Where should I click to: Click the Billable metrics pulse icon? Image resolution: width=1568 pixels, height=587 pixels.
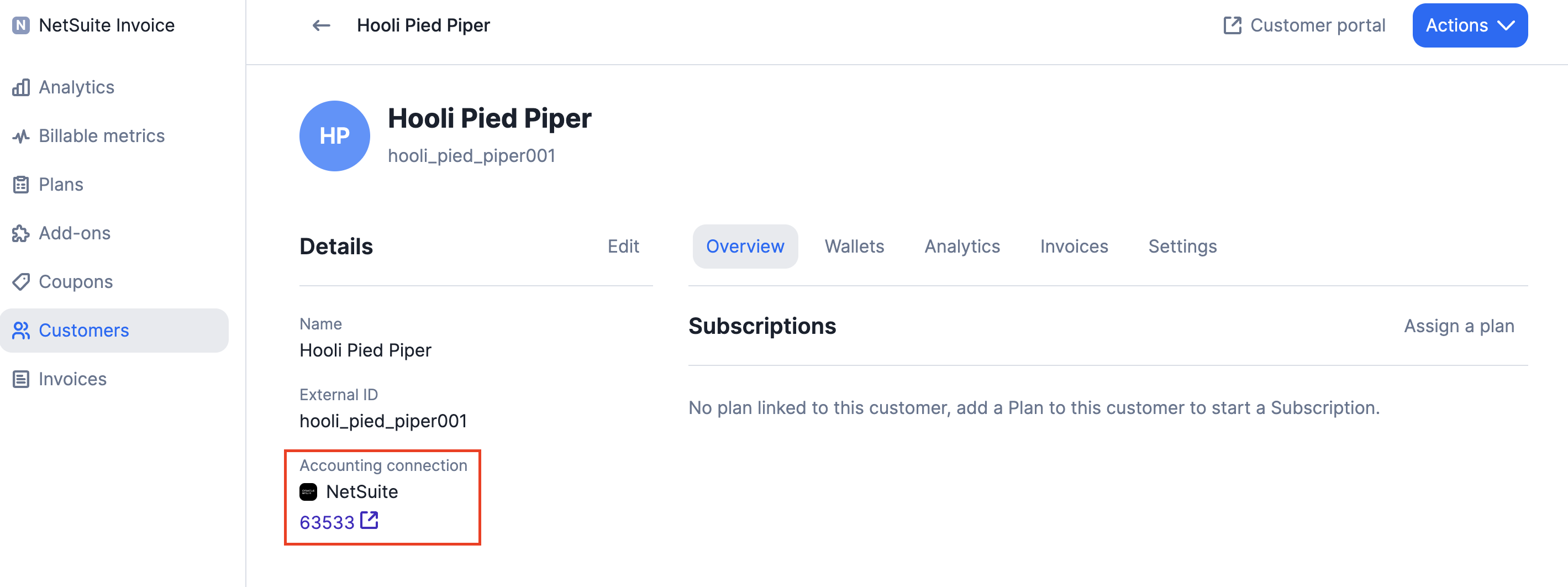(20, 136)
